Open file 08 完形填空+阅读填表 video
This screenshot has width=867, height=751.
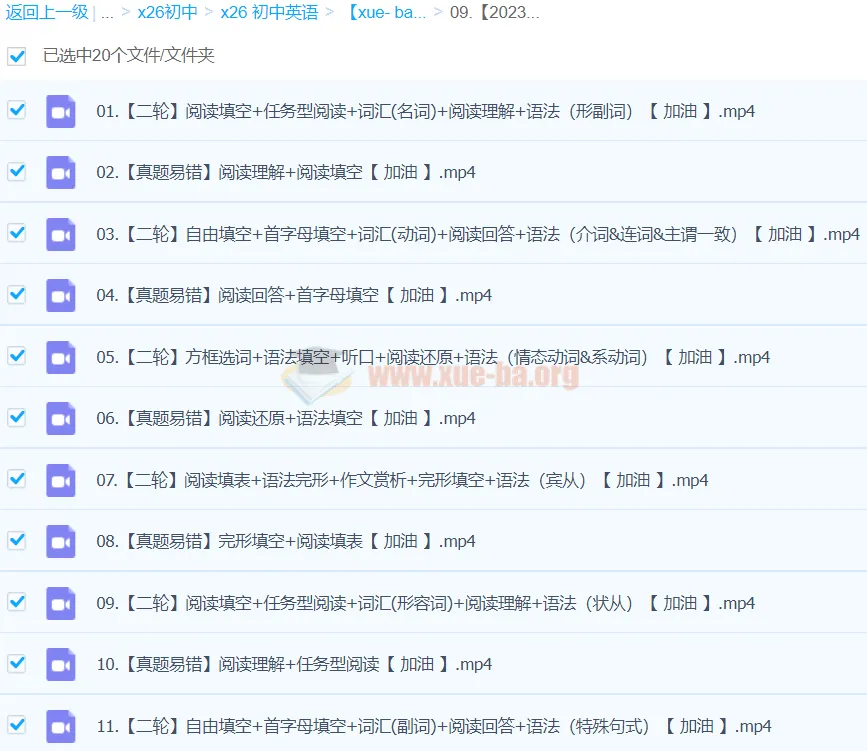[x=286, y=541]
